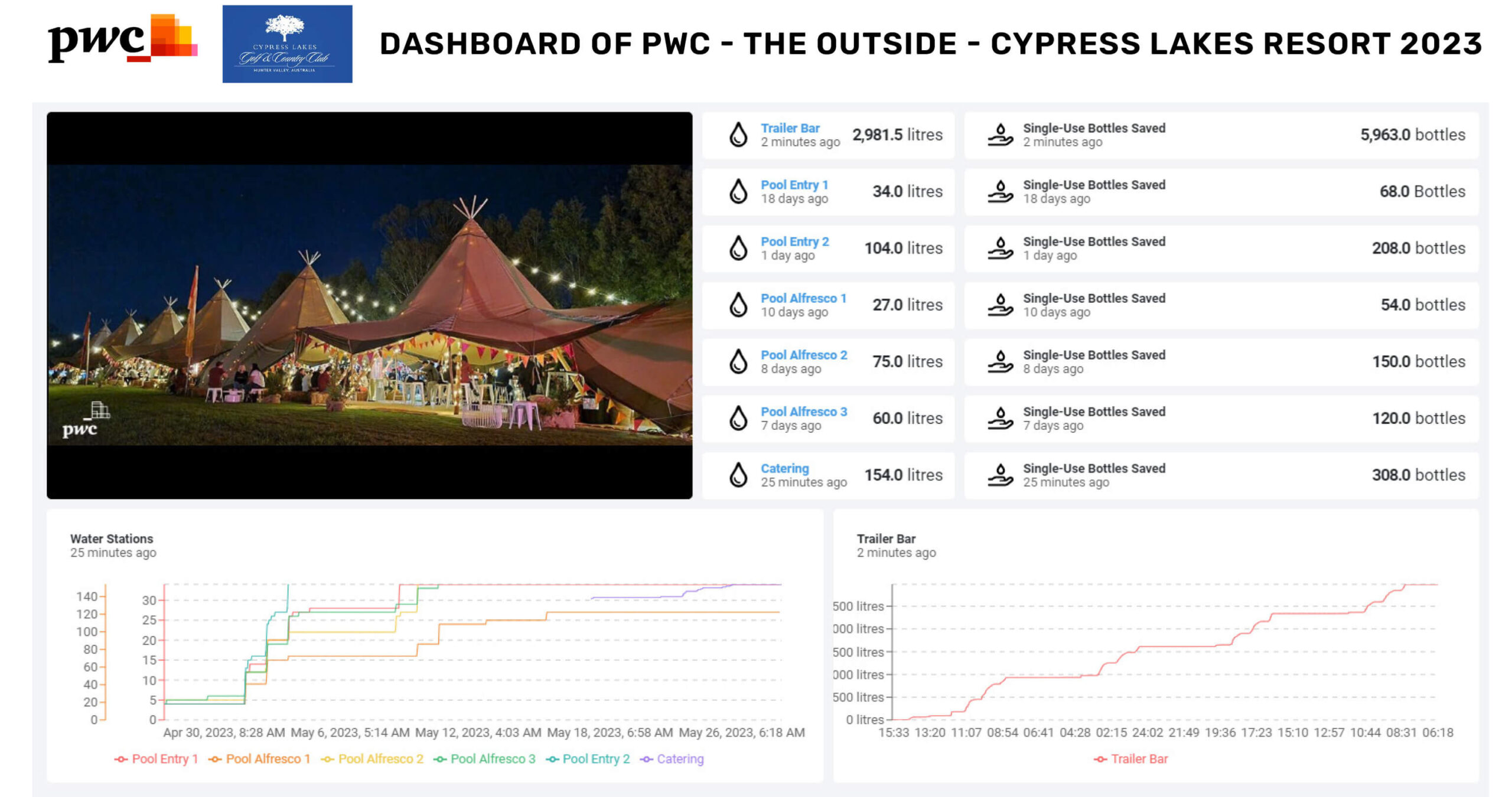Image resolution: width=1512 pixels, height=797 pixels.
Task: Open the Pool Alfresco 2 station link
Action: pyautogui.click(x=804, y=355)
